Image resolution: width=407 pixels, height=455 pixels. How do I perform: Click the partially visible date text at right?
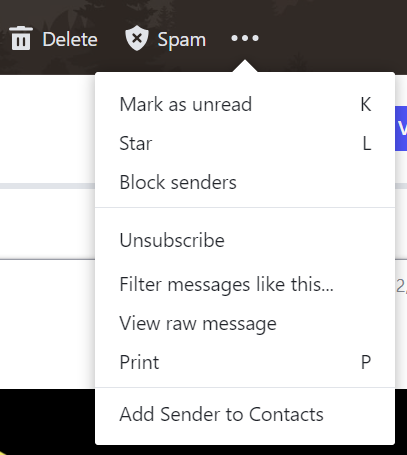coord(401,286)
